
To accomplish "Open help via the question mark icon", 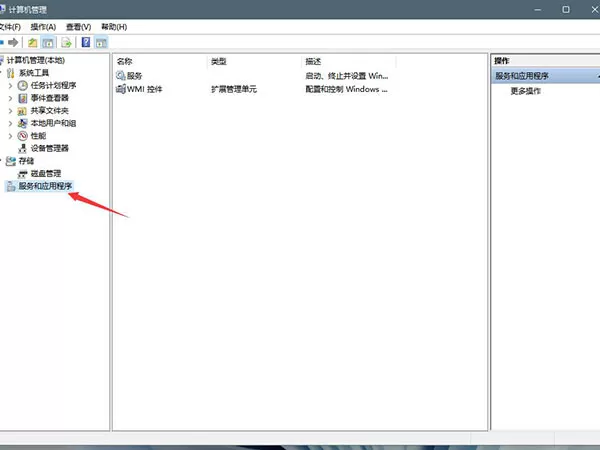I will coord(86,42).
